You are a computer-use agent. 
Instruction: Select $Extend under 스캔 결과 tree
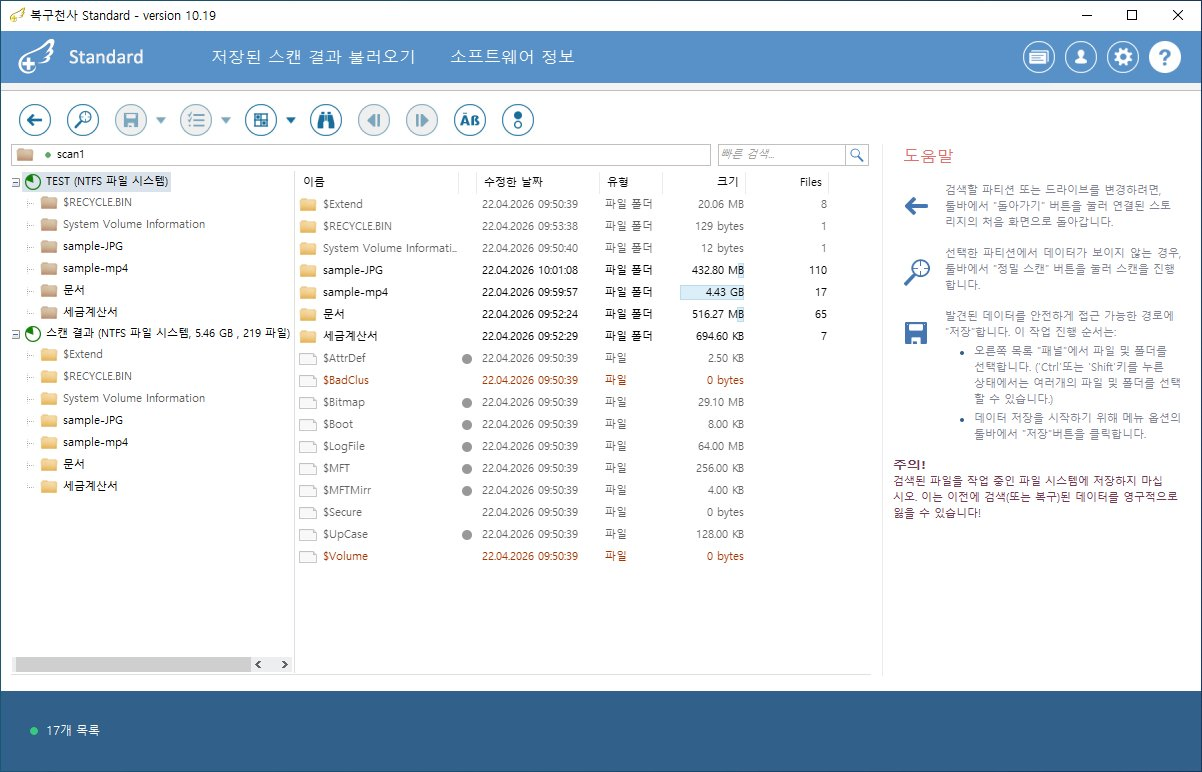tap(83, 354)
